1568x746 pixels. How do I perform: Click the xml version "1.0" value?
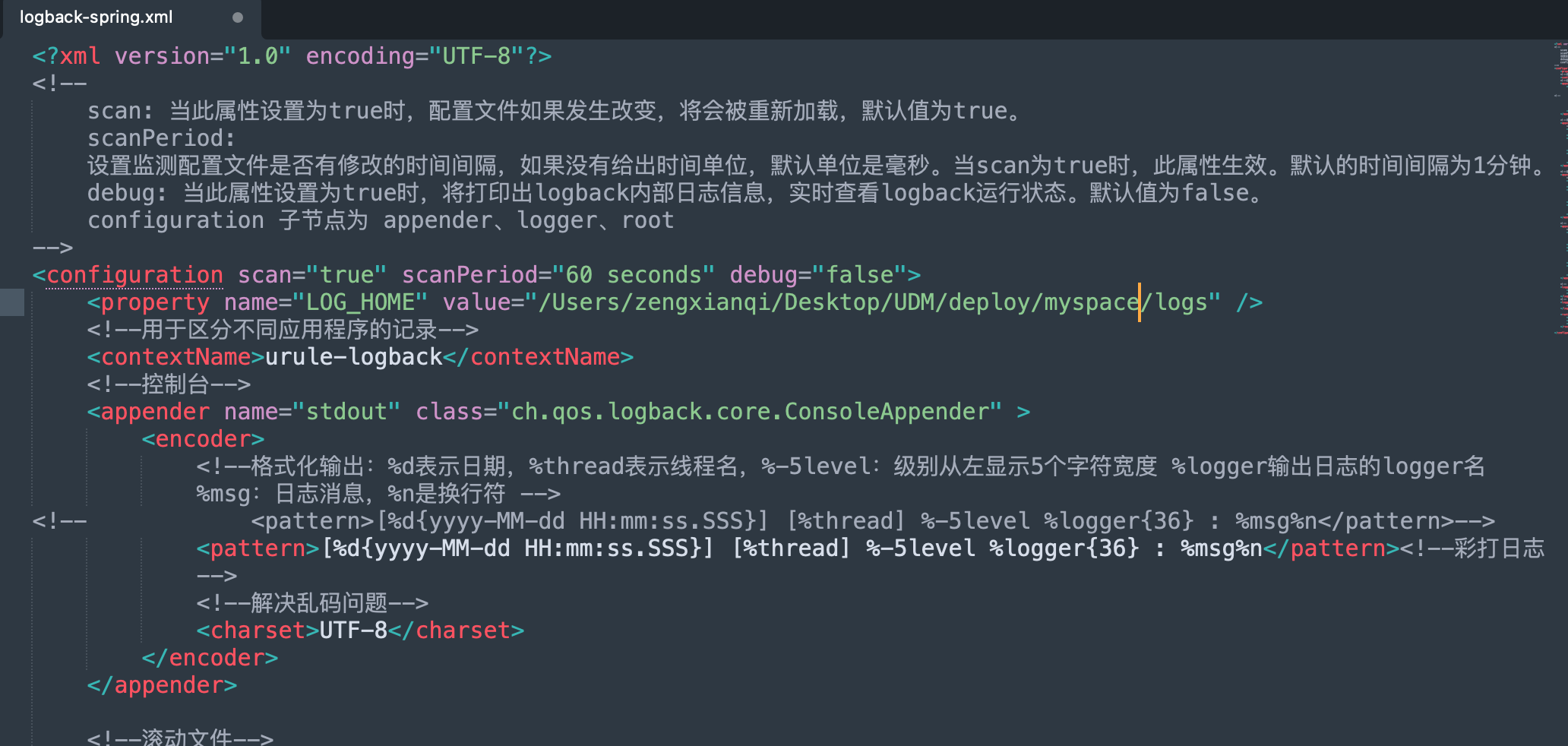click(x=258, y=56)
